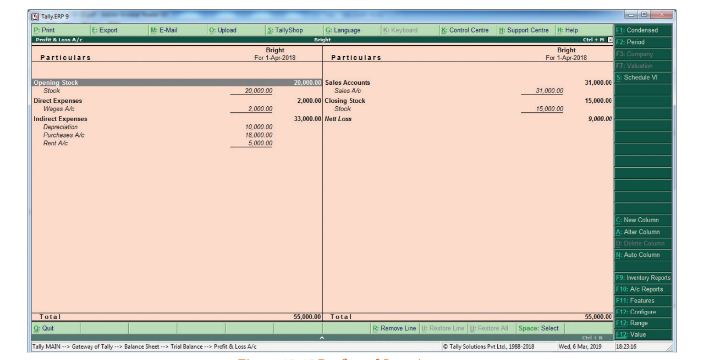This screenshot has height=360, width=714.
Task: Close the Profit & Loss report panel
Action: tap(610, 40)
